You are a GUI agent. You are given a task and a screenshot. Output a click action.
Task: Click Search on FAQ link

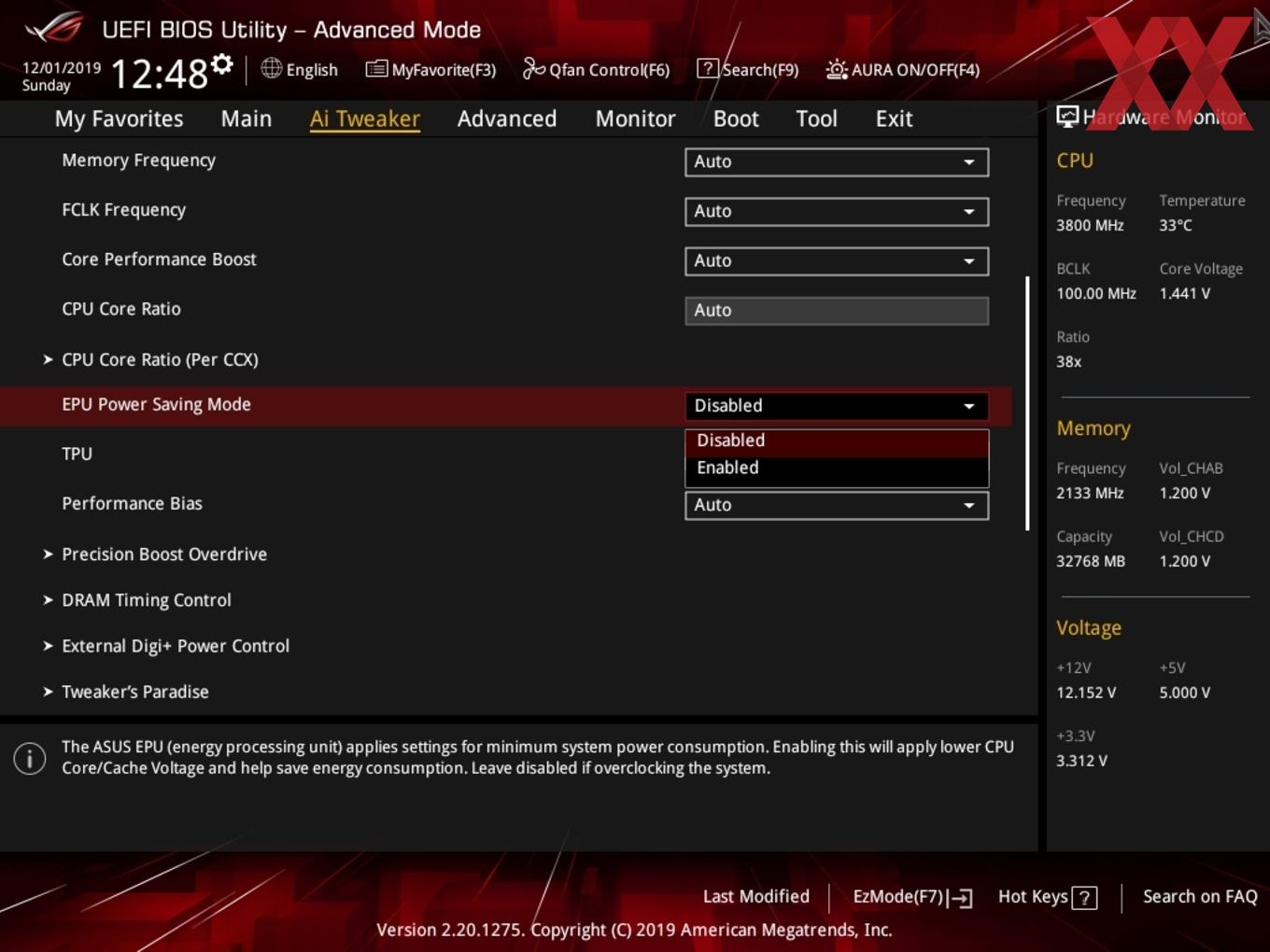point(1200,897)
